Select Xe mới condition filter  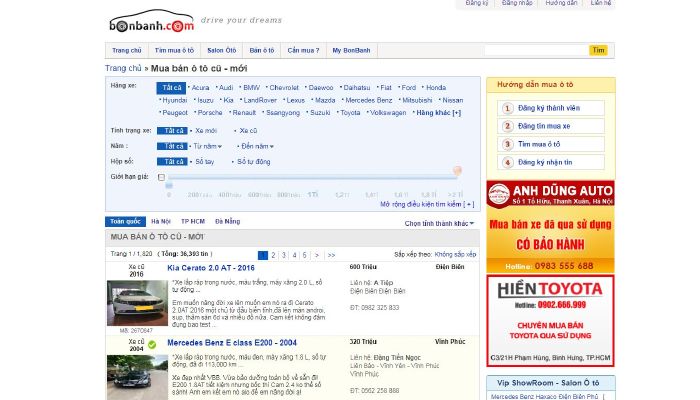tap(206, 131)
